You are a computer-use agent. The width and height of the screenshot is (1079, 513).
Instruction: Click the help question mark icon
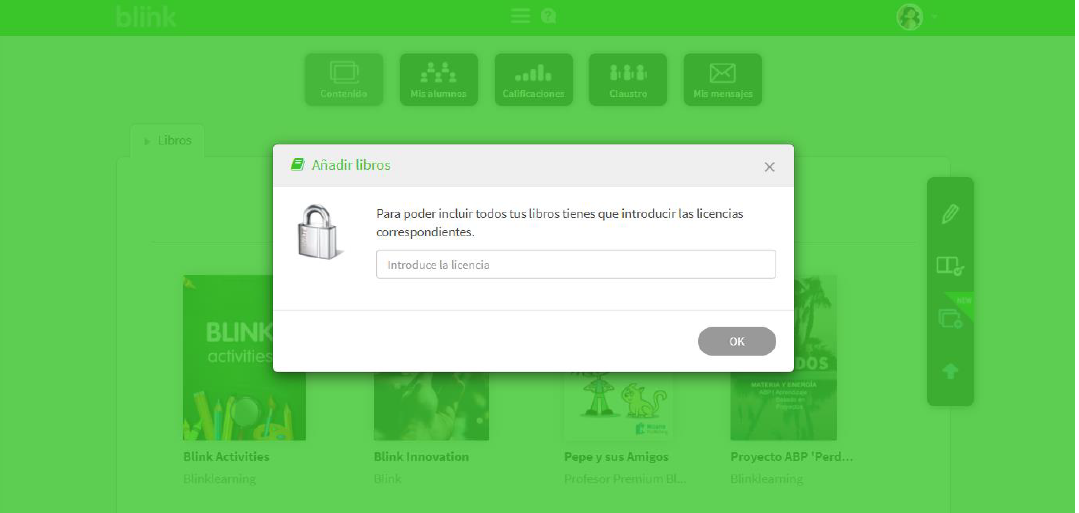point(548,16)
